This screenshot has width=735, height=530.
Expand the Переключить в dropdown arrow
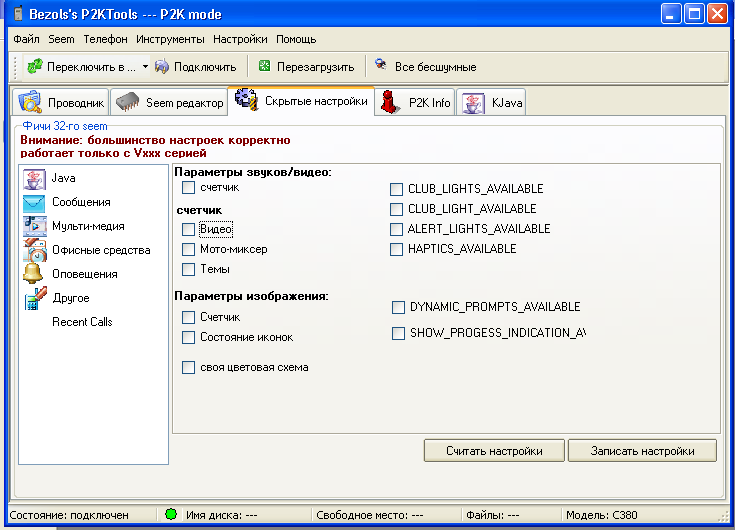tap(145, 67)
